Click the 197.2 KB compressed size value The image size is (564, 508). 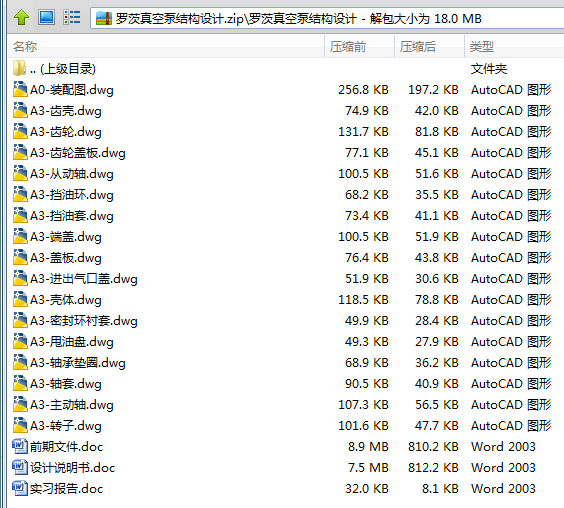tap(433, 90)
